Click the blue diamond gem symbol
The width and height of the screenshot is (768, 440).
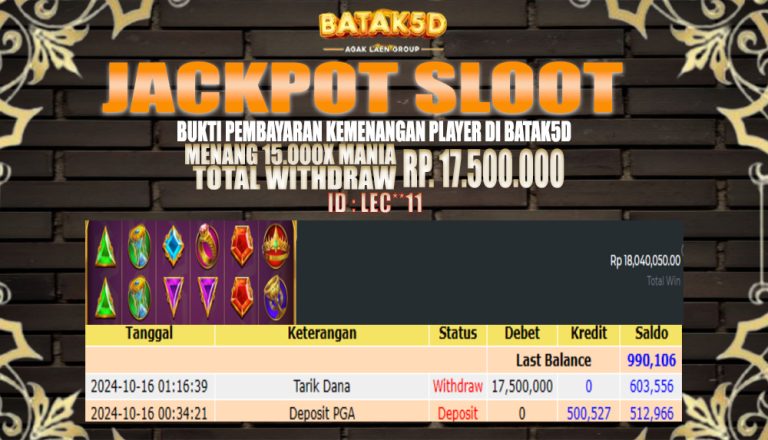point(173,245)
